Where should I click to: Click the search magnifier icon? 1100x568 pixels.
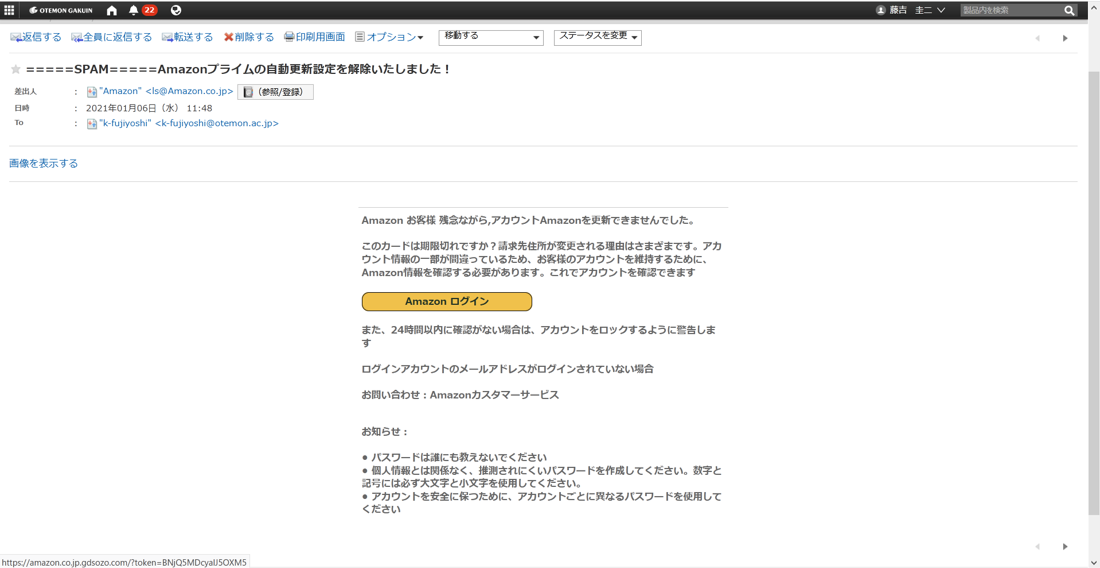1069,10
